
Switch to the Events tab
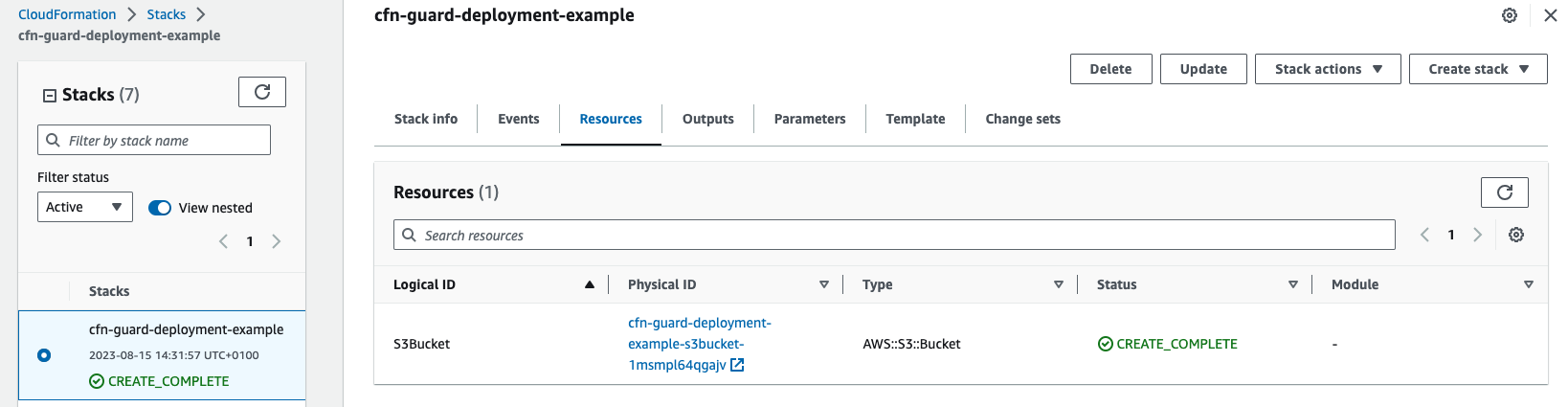click(x=519, y=119)
